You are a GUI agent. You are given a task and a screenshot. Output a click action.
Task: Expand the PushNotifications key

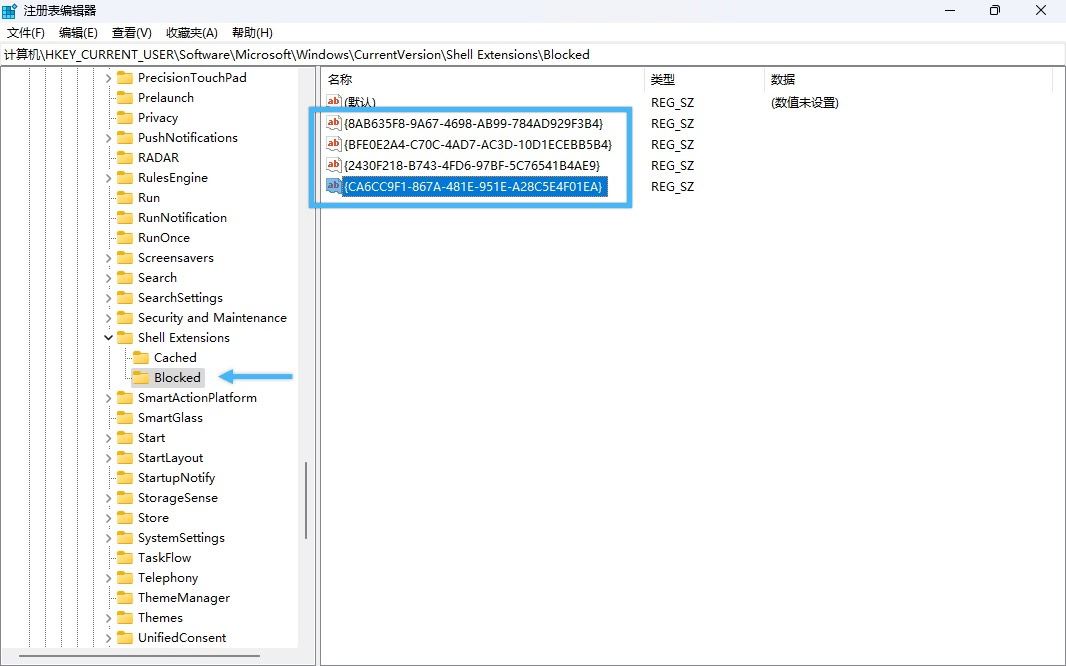point(109,138)
